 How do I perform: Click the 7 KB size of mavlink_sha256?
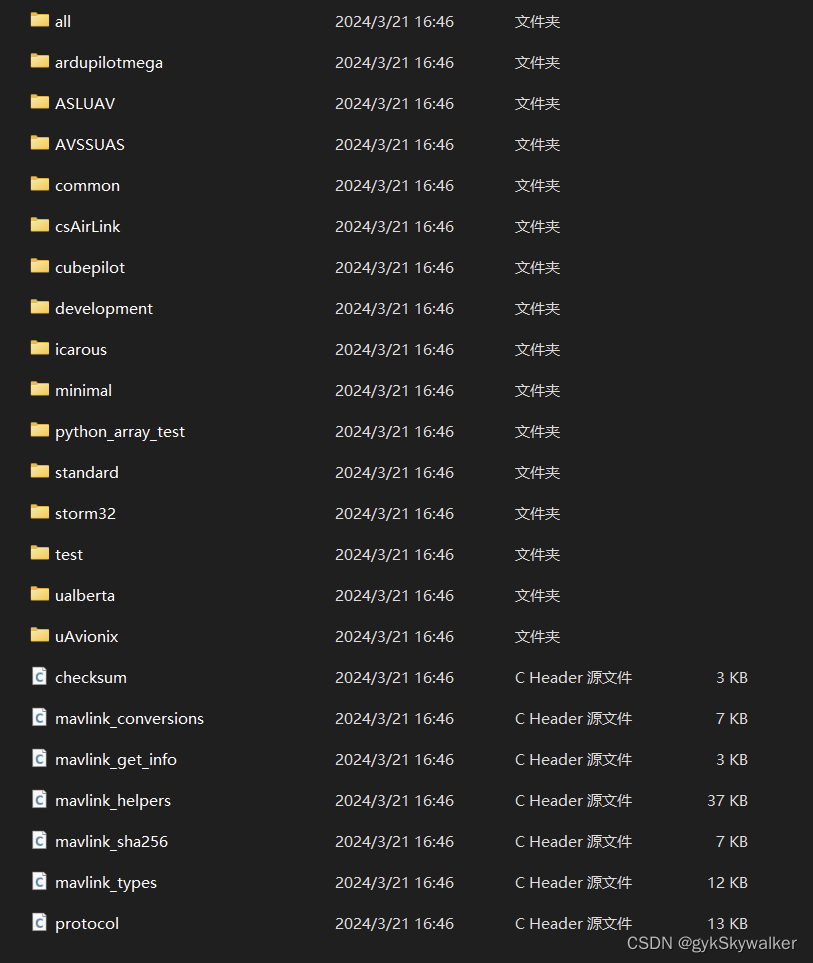pos(732,841)
